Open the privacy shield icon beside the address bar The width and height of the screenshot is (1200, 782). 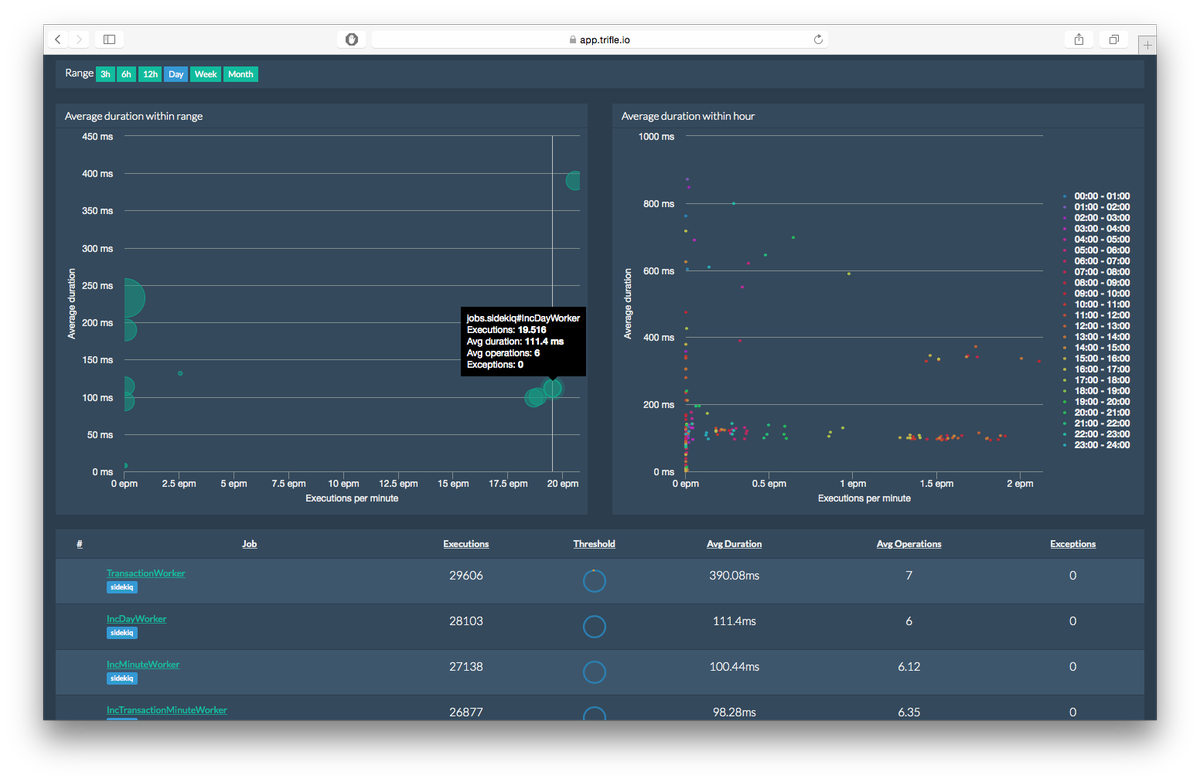tap(352, 39)
